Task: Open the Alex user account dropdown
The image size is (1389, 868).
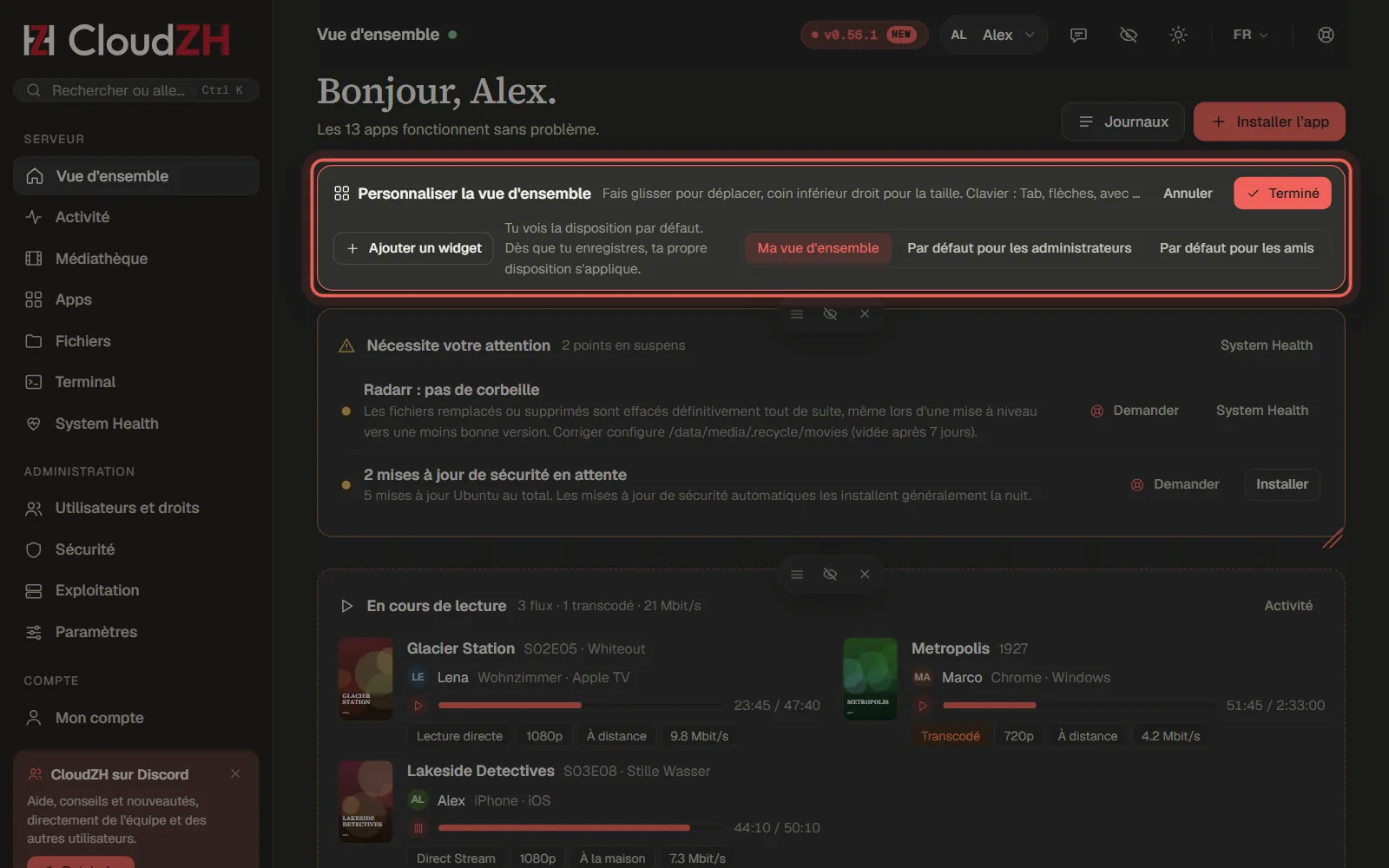Action: [x=993, y=35]
